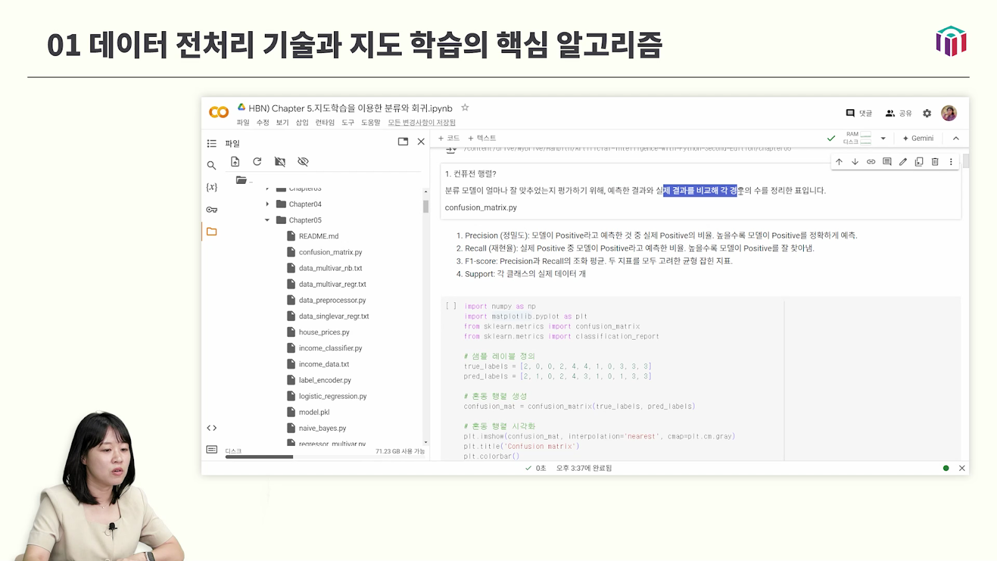Click the Google Drive icon by the title
Viewport: 997px width, 561px height.
pyautogui.click(x=242, y=107)
